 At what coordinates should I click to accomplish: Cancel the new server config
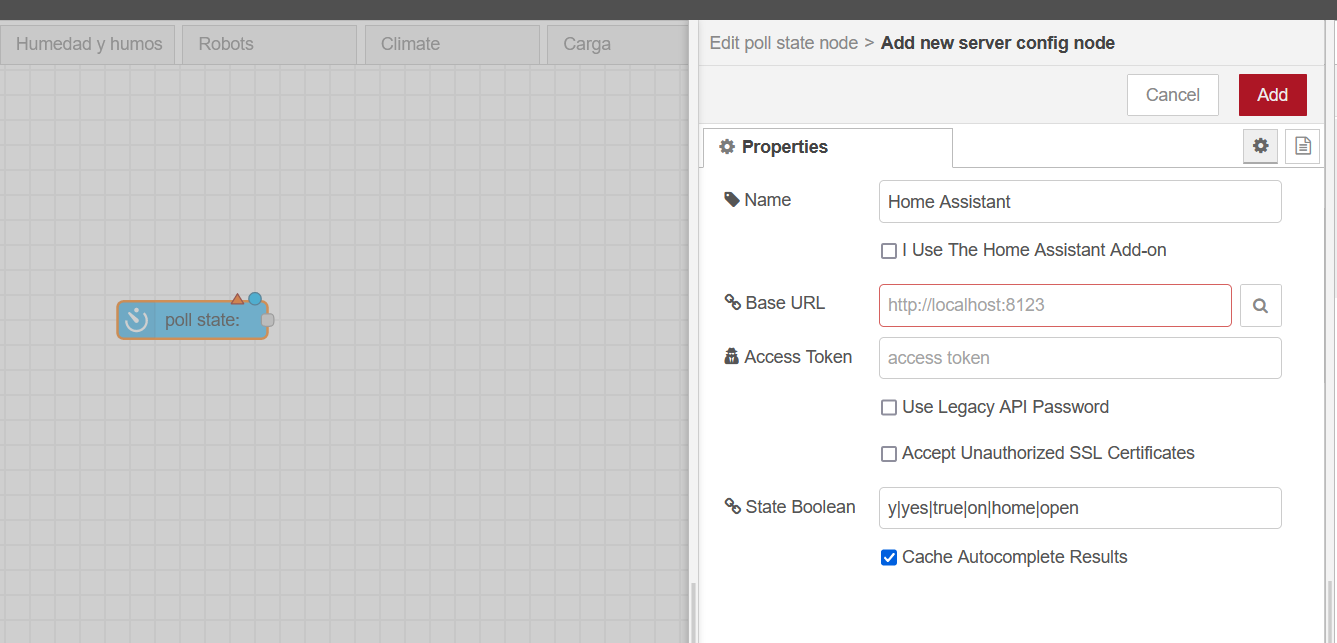point(1172,95)
